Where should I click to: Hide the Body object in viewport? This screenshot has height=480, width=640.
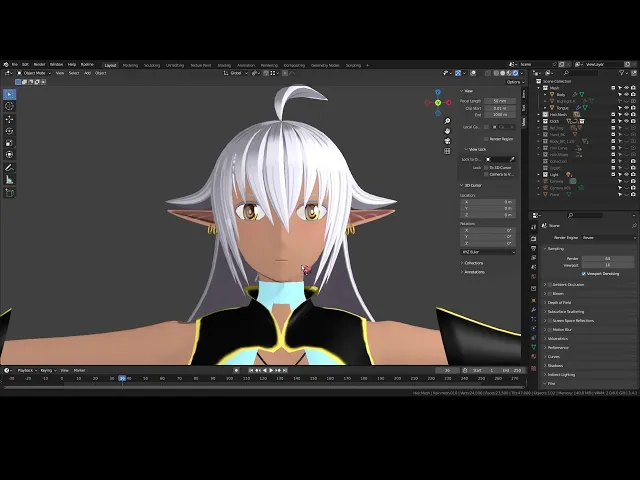627,95
